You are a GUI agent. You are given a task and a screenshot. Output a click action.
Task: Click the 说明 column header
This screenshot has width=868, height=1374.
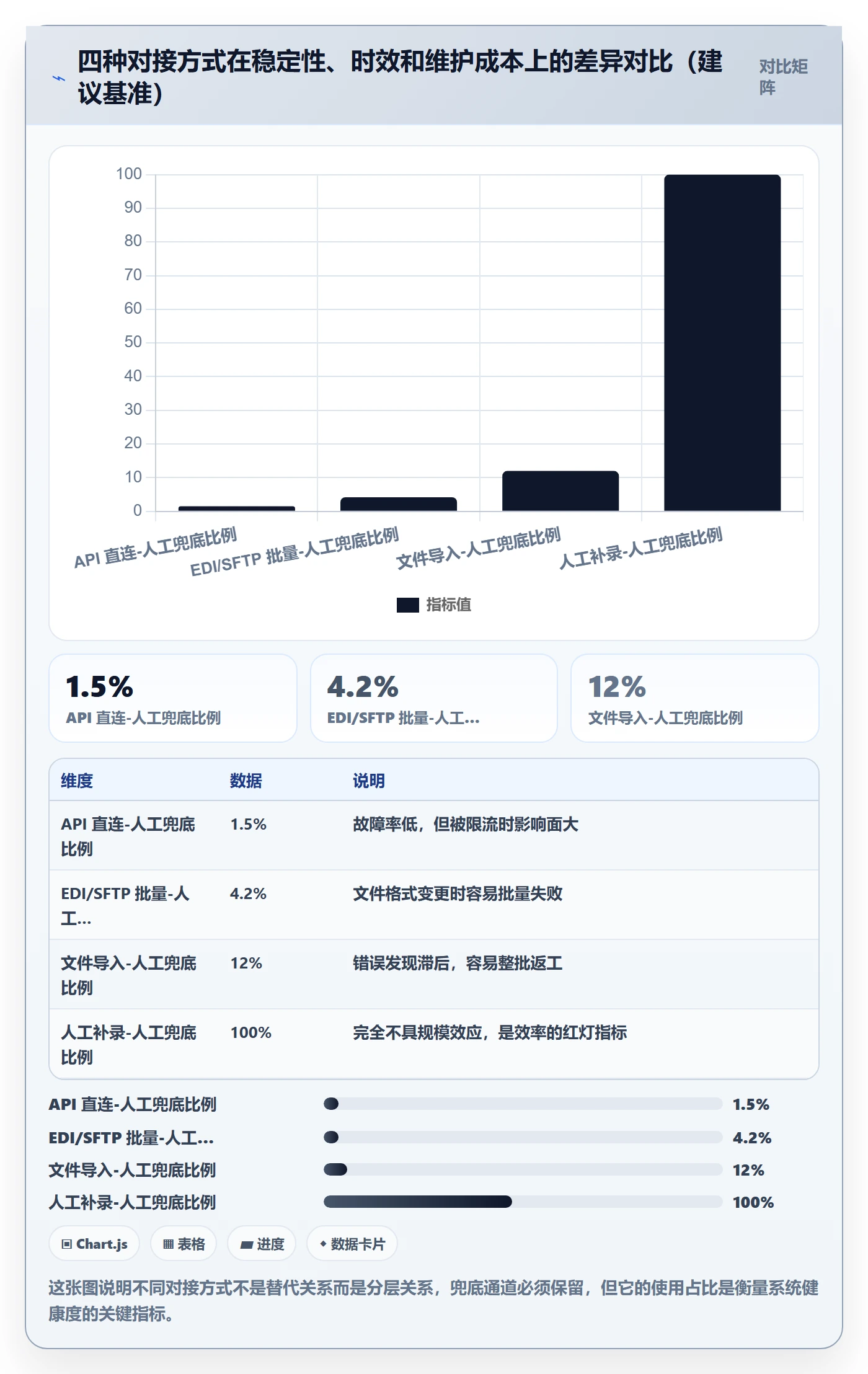point(369,781)
